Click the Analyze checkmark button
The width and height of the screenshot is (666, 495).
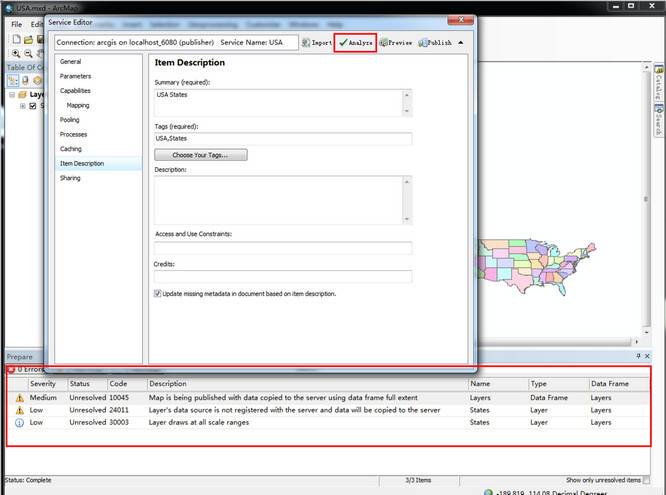(x=356, y=42)
